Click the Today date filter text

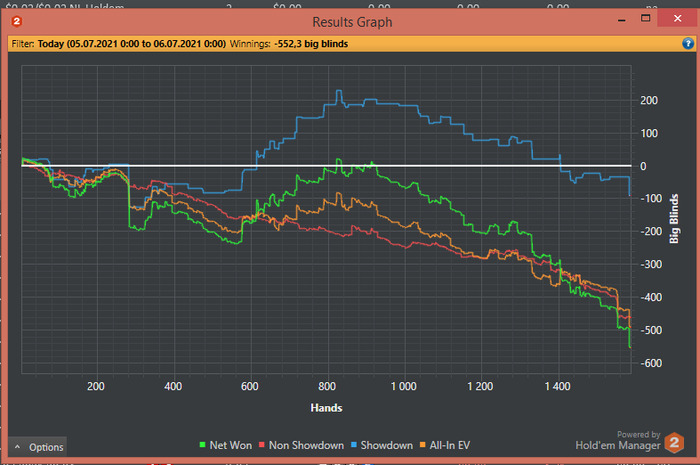(x=132, y=44)
